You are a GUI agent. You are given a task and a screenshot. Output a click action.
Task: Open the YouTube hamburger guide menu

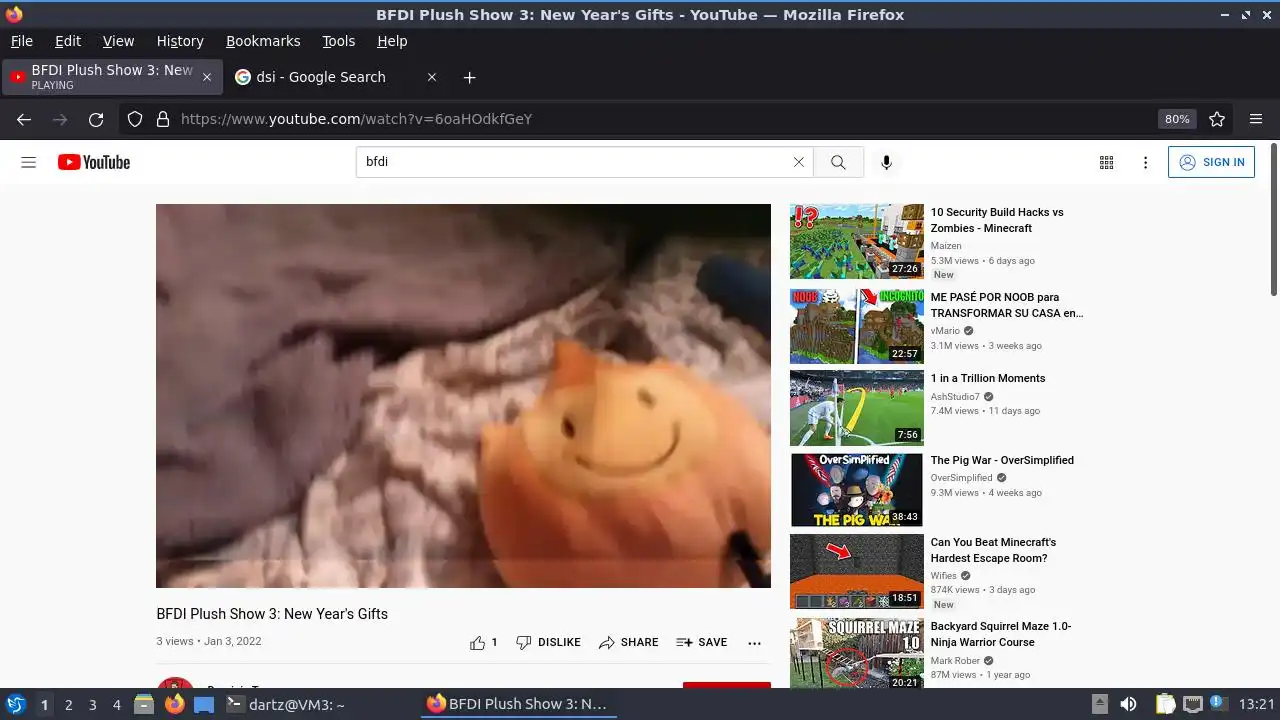(29, 162)
